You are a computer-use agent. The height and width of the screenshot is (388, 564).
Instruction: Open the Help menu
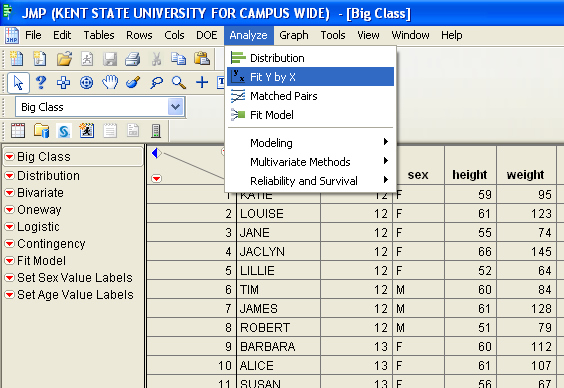pos(452,35)
